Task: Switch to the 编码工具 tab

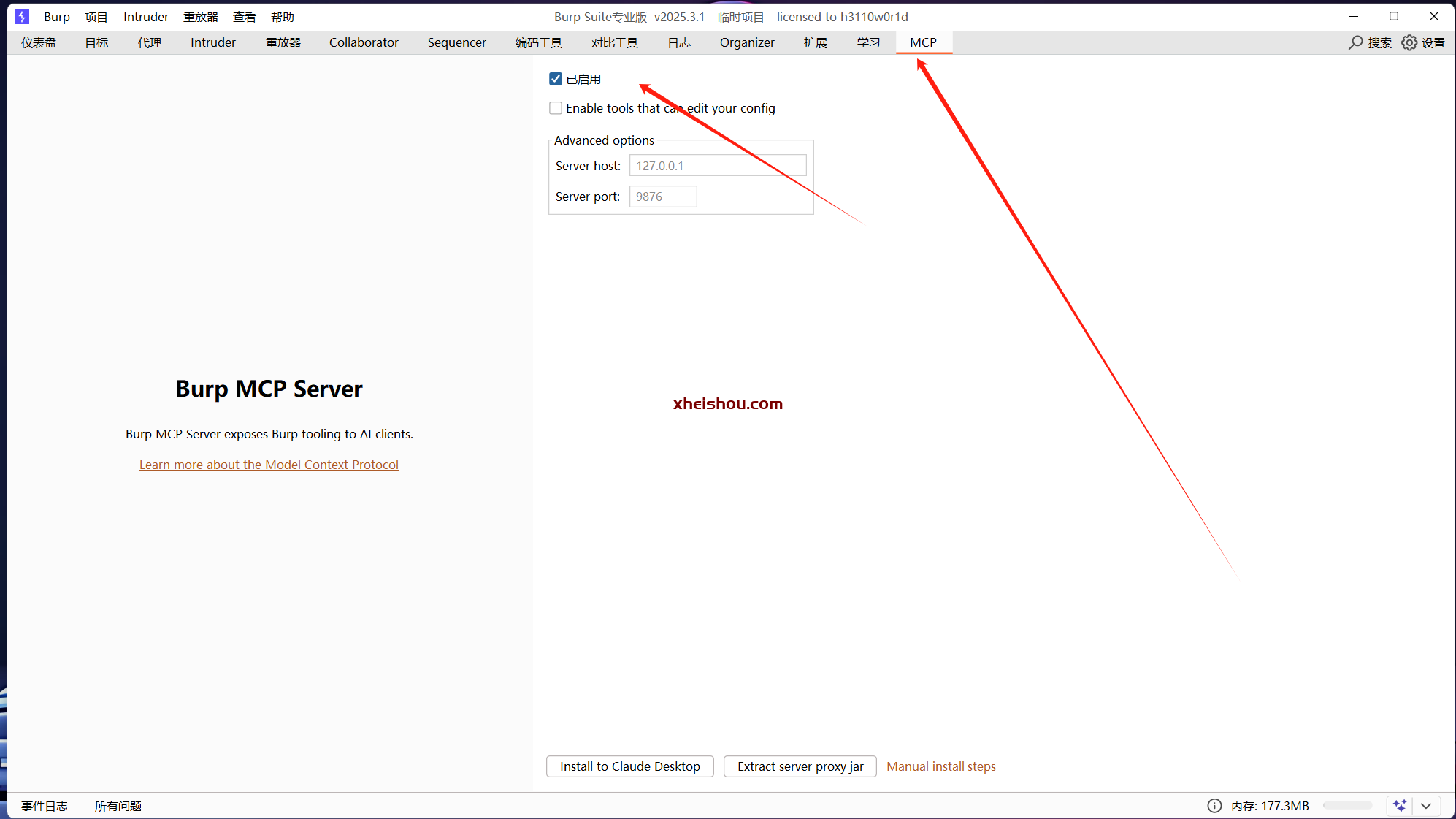Action: coord(539,42)
